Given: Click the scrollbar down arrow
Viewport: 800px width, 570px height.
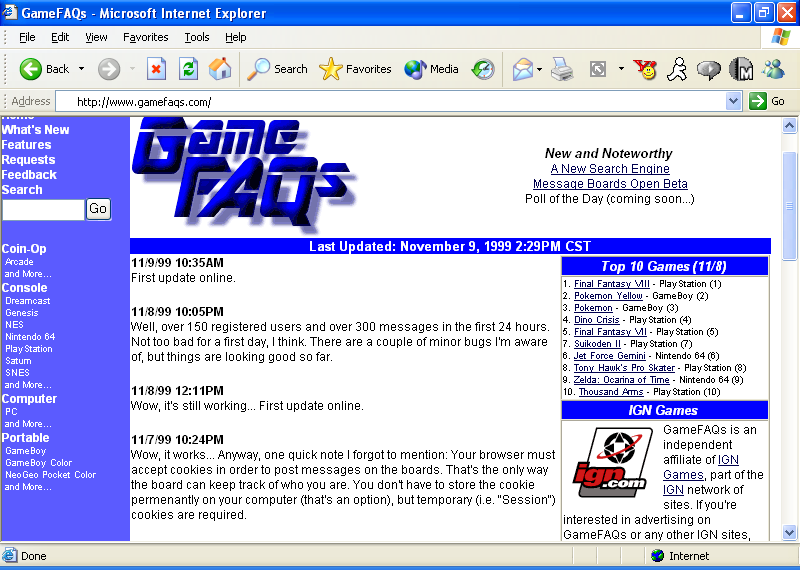Looking at the screenshot, I should [789, 533].
